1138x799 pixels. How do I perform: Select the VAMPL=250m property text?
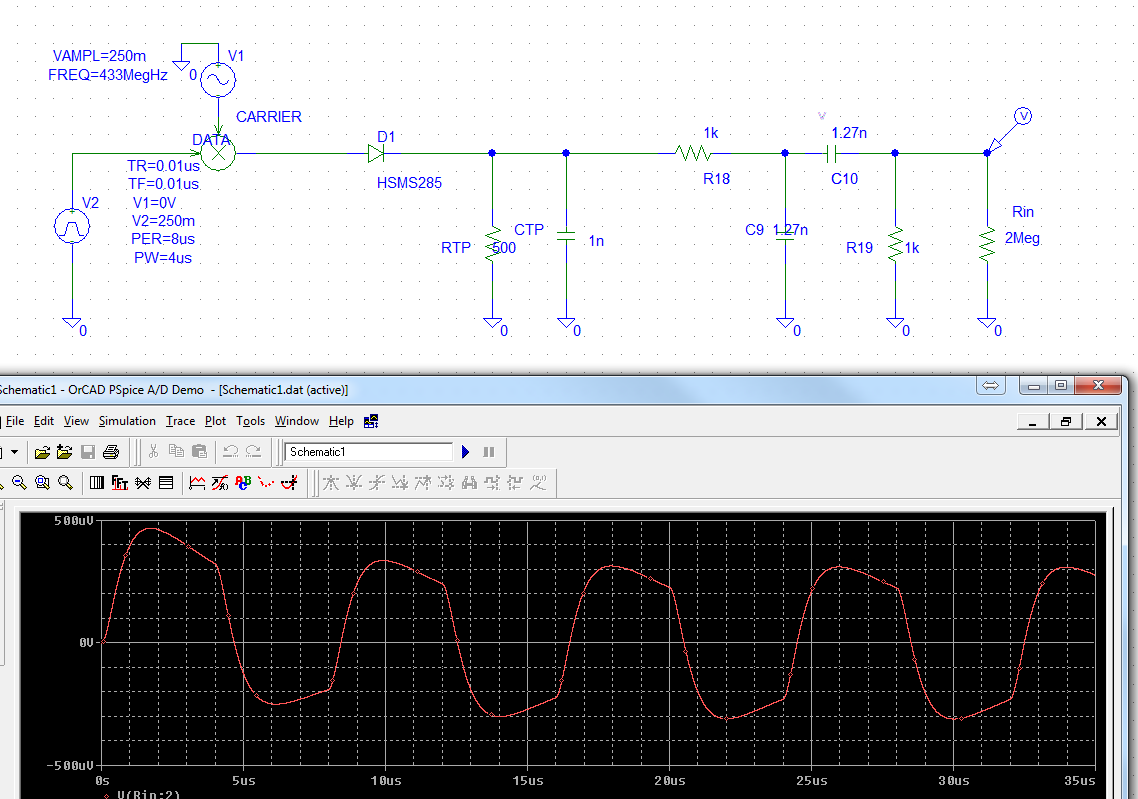tap(99, 56)
